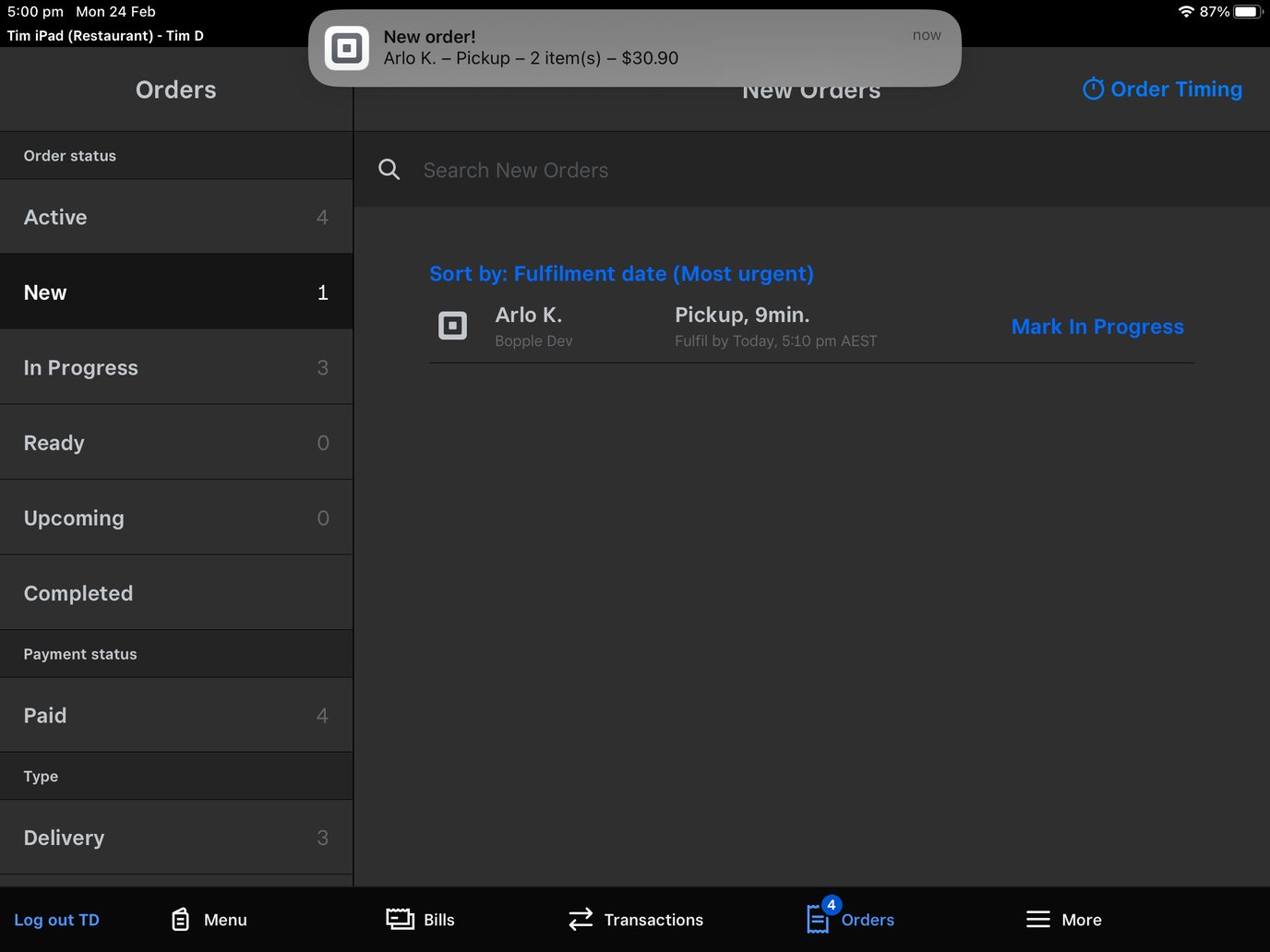Log out TD from the app
Image resolution: width=1270 pixels, height=952 pixels.
pos(56,919)
